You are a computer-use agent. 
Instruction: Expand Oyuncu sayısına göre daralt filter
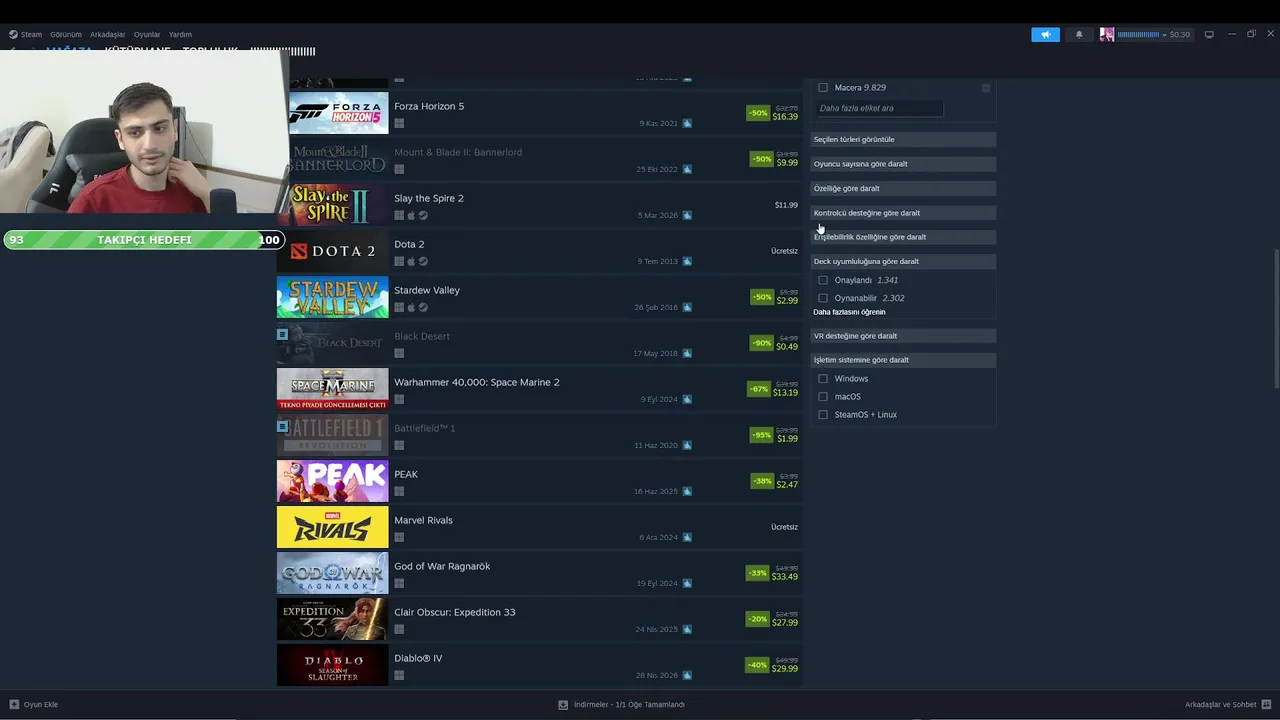[903, 164]
